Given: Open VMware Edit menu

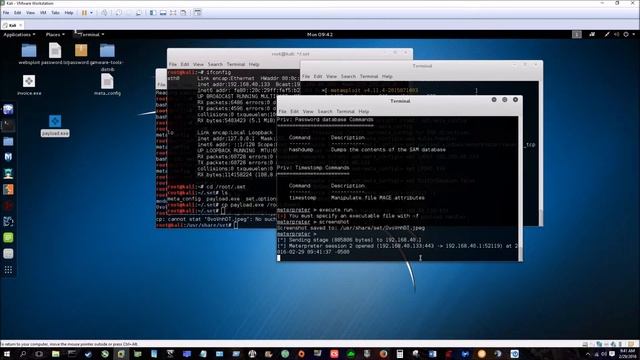Looking at the screenshot, I should tap(18, 13).
